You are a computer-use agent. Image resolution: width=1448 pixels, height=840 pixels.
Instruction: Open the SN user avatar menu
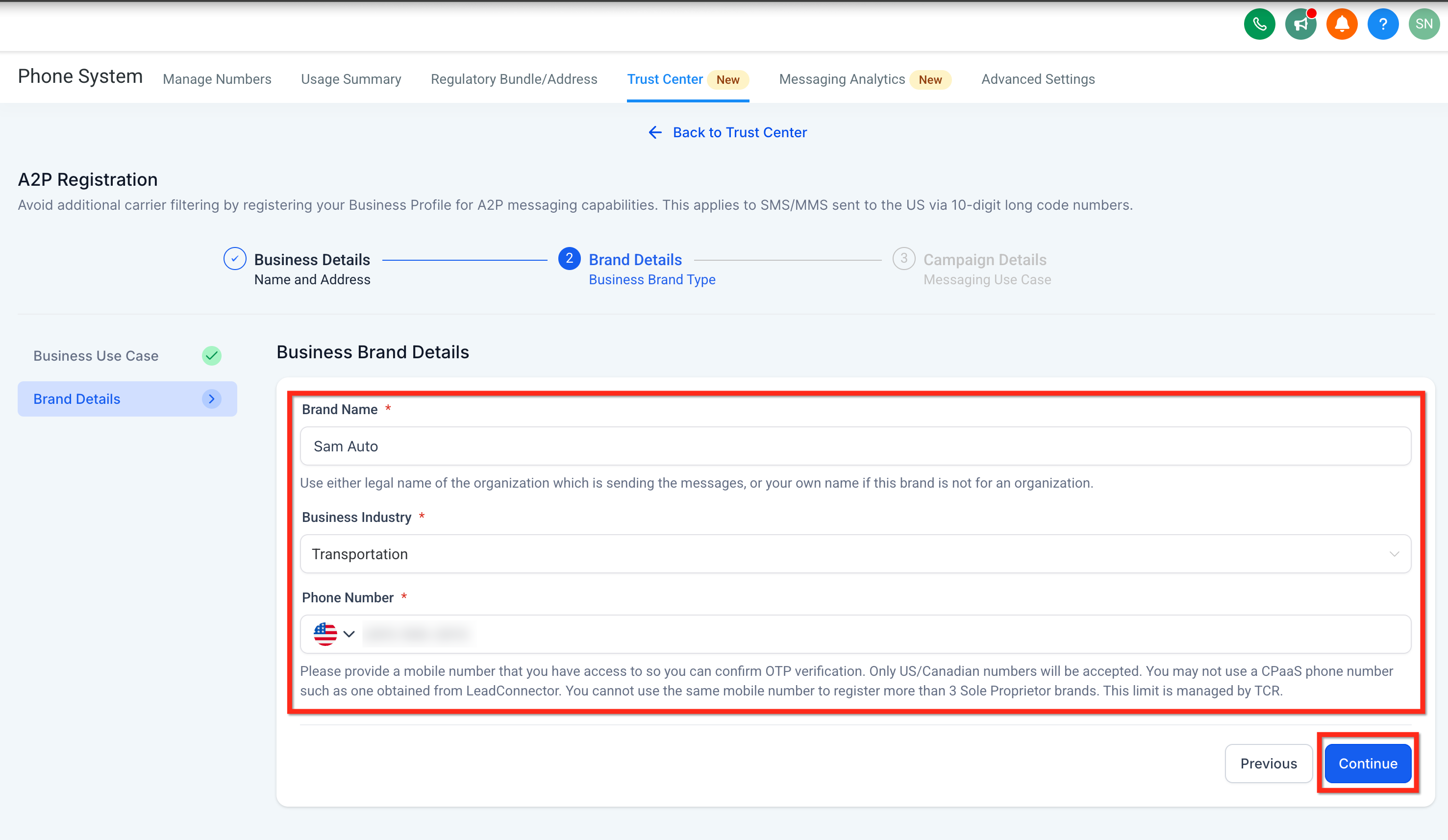pos(1423,24)
